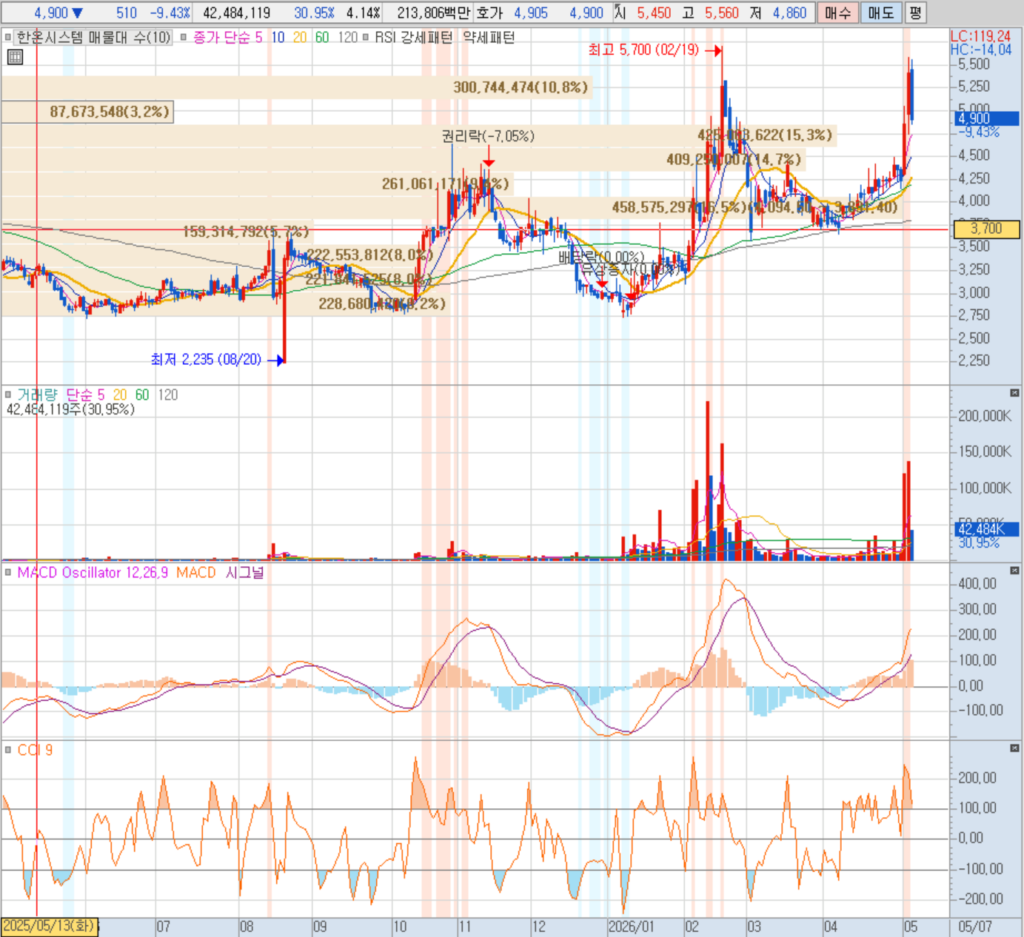The image size is (1024, 937).
Task: Click the HC:-14.04 readout
Action: click(x=981, y=50)
